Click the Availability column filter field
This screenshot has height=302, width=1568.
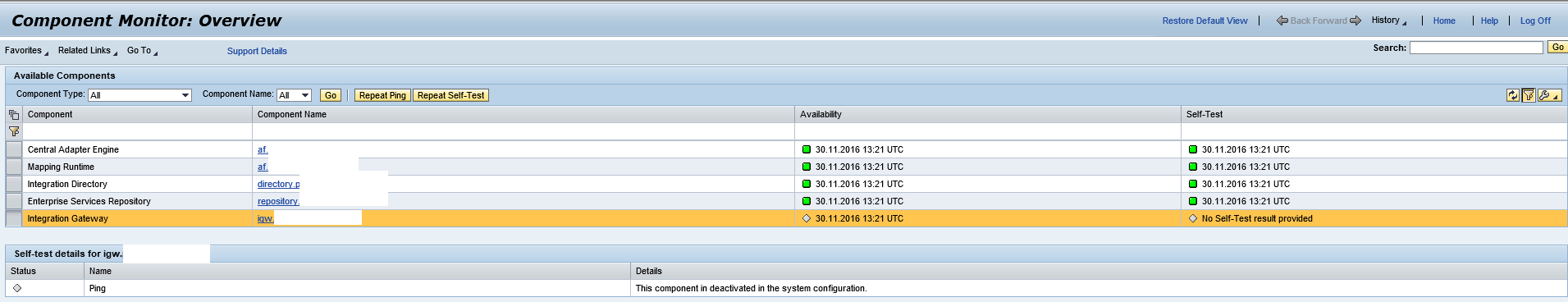pyautogui.click(x=988, y=131)
